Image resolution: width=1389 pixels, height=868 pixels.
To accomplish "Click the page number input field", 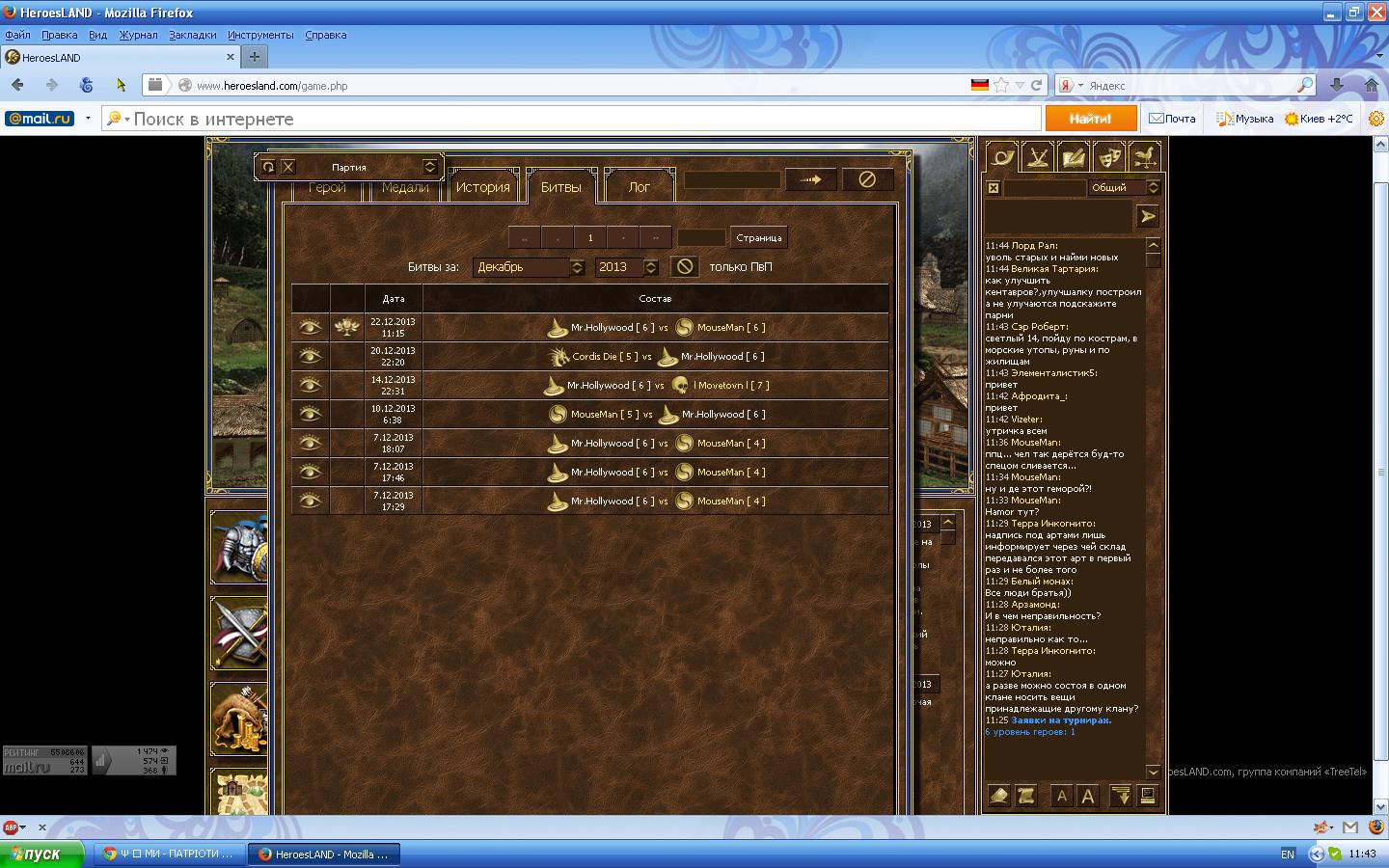I will point(701,237).
